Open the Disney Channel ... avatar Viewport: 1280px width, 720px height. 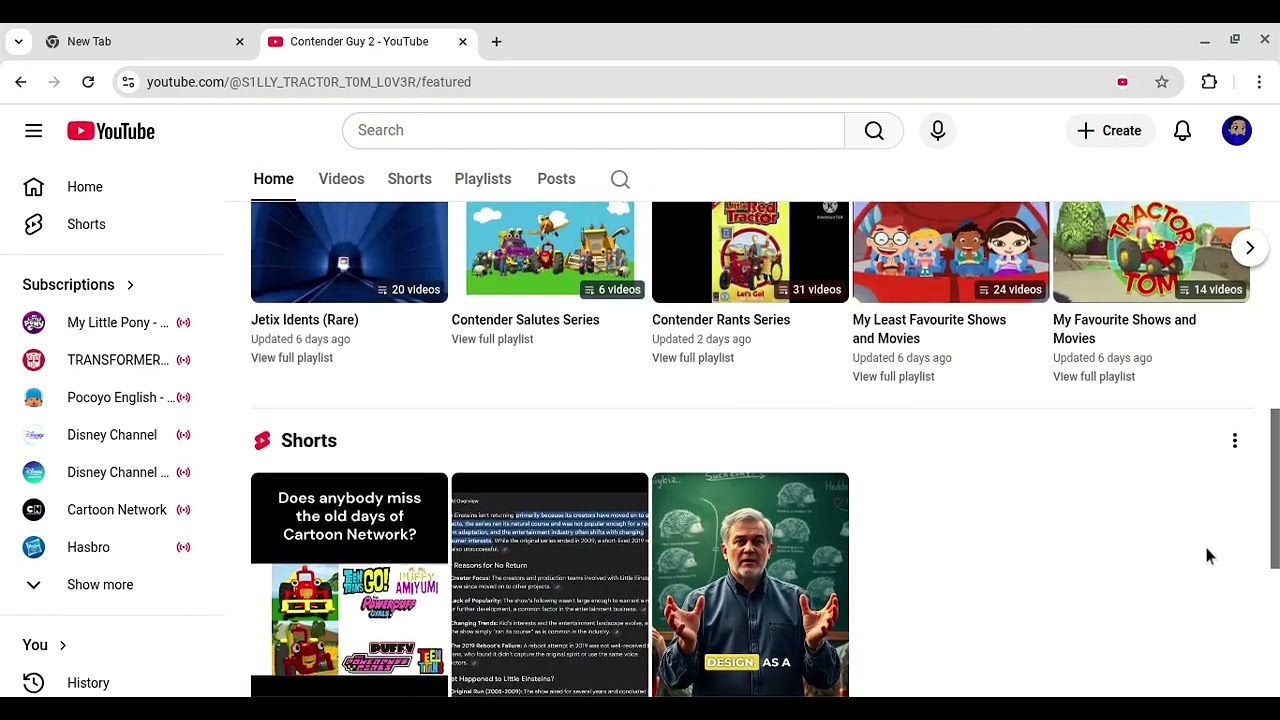(34, 472)
